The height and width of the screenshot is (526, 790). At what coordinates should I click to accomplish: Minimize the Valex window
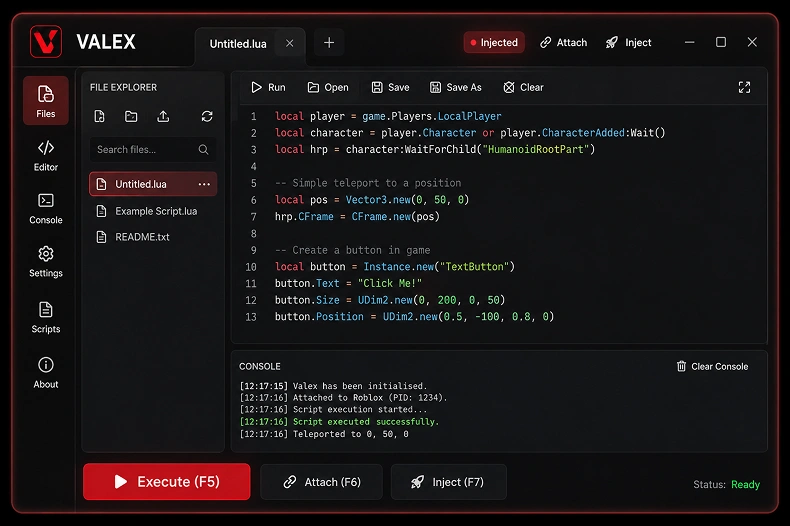pos(690,42)
